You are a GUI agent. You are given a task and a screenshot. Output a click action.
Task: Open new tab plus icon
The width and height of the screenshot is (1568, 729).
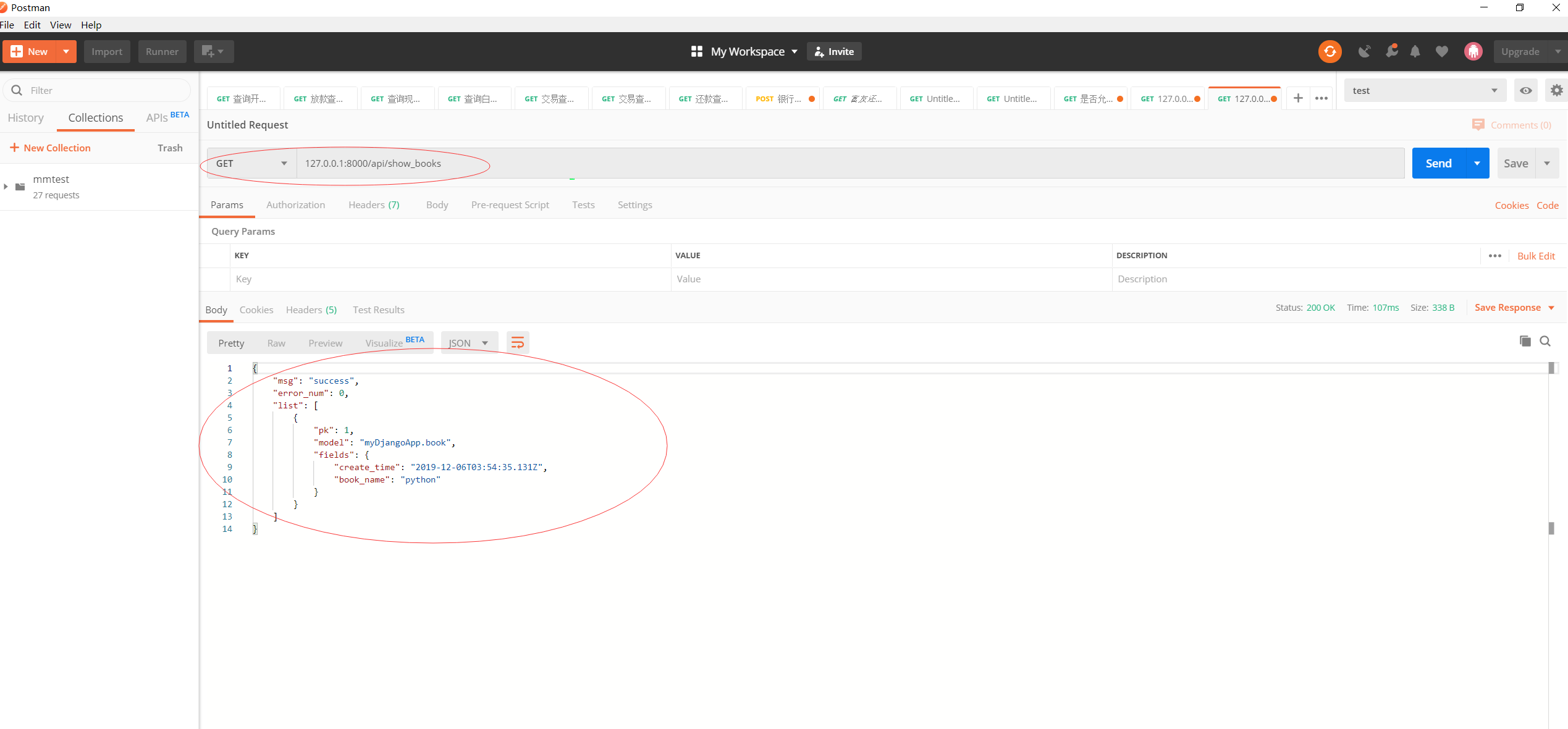[1298, 98]
